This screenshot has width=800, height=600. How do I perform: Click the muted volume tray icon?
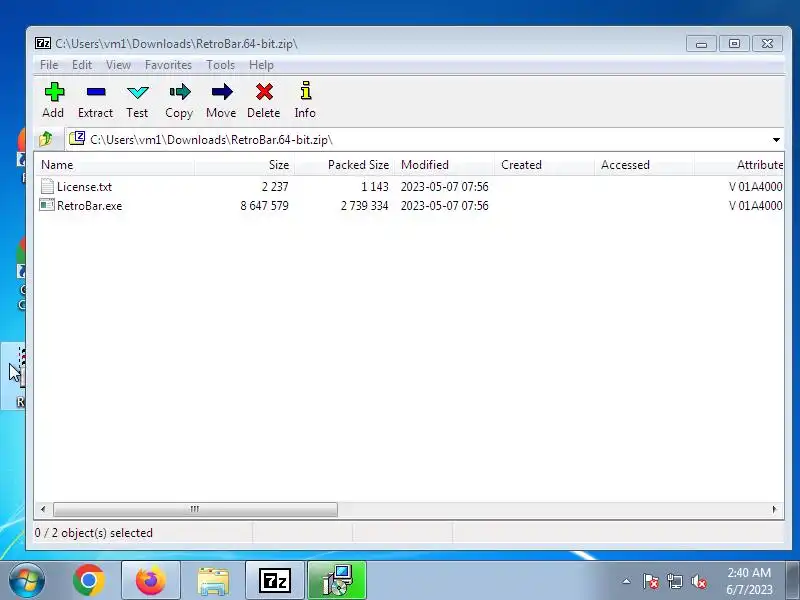pyautogui.click(x=699, y=581)
